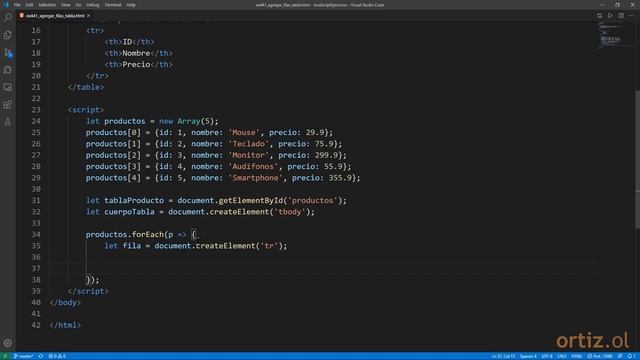Click the Run play icon in editor toolbar
The height and width of the screenshot is (360, 640).
(610, 16)
